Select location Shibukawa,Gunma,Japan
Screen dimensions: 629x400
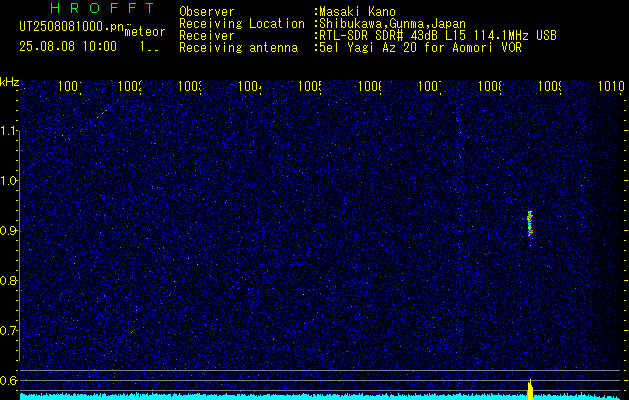pyautogui.click(x=393, y=24)
